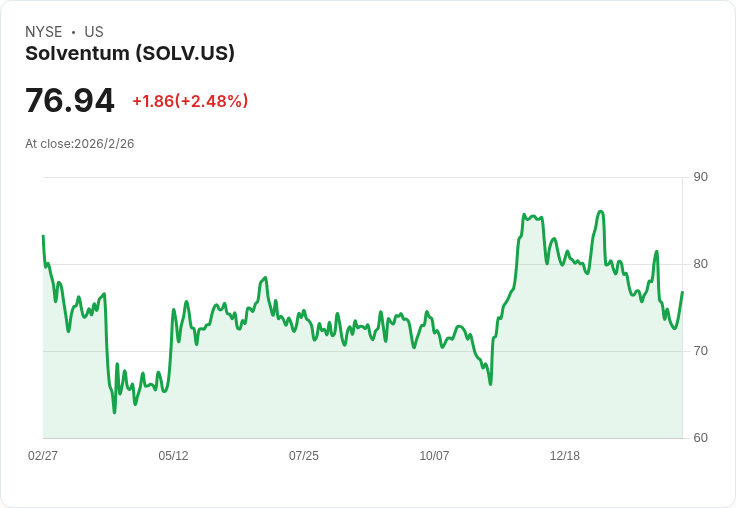
Task: Click the At close 2026/2/26 text
Action: tap(80, 144)
